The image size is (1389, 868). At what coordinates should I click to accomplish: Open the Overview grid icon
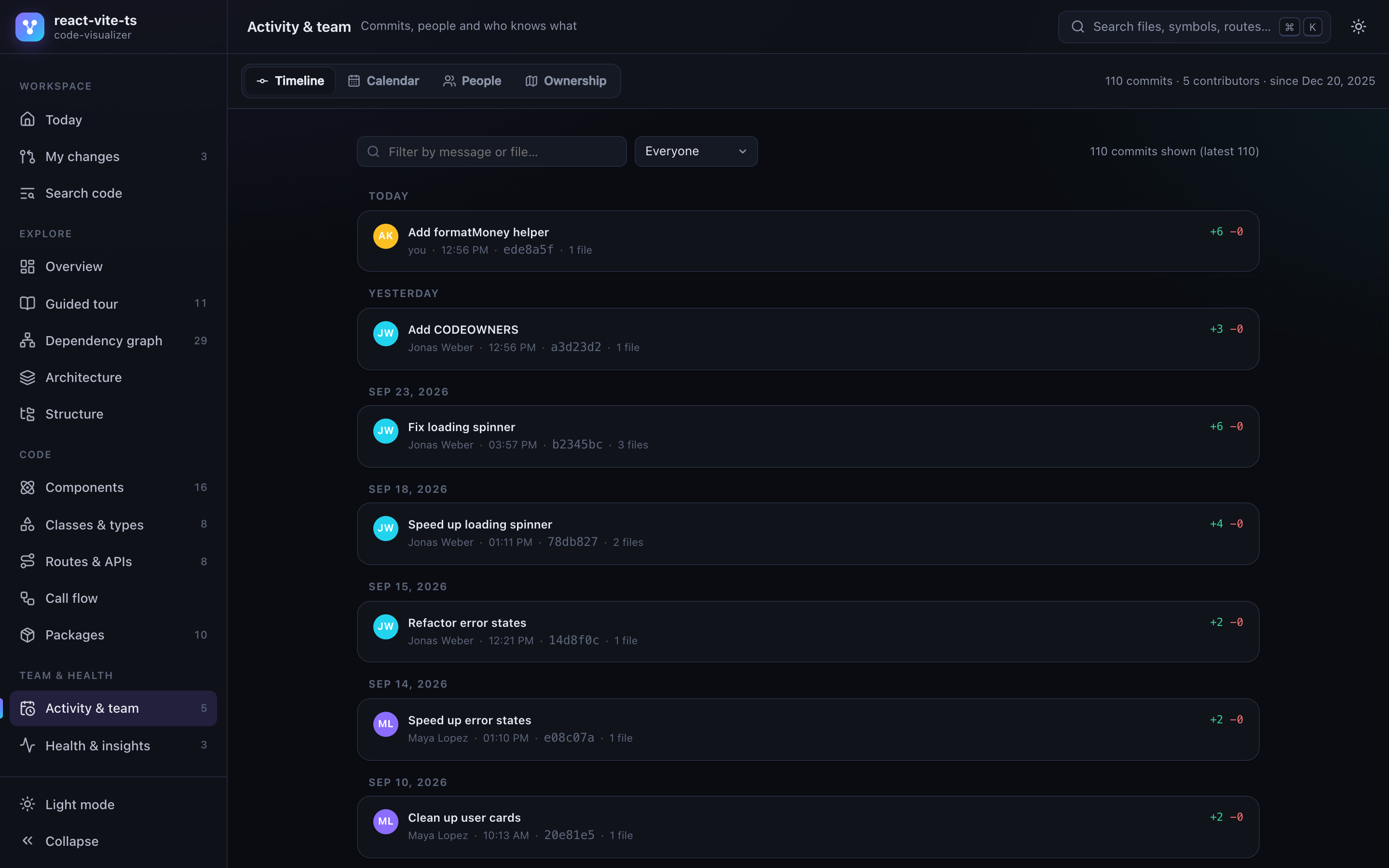coord(27,266)
